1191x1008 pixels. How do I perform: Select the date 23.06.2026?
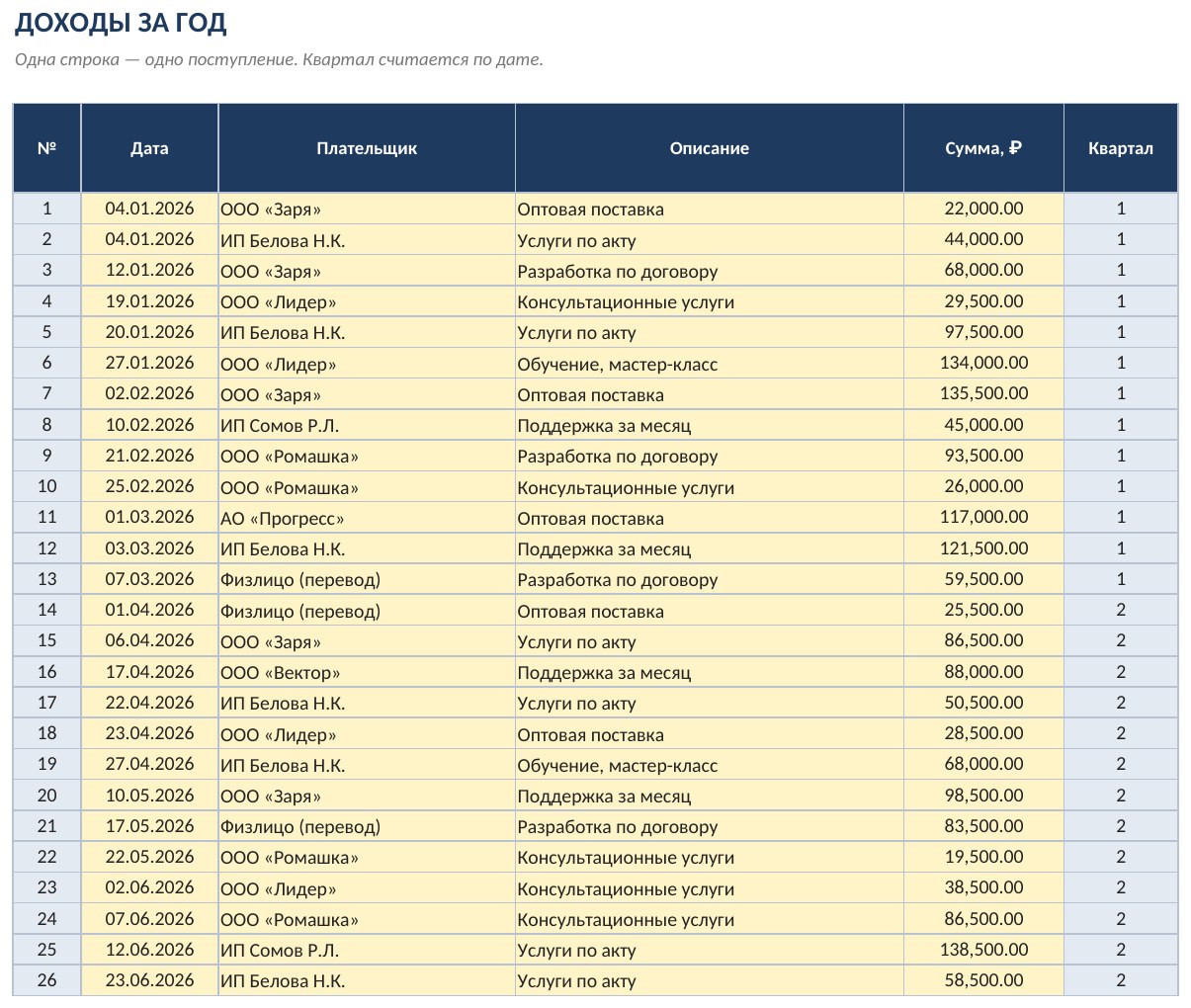coord(149,980)
